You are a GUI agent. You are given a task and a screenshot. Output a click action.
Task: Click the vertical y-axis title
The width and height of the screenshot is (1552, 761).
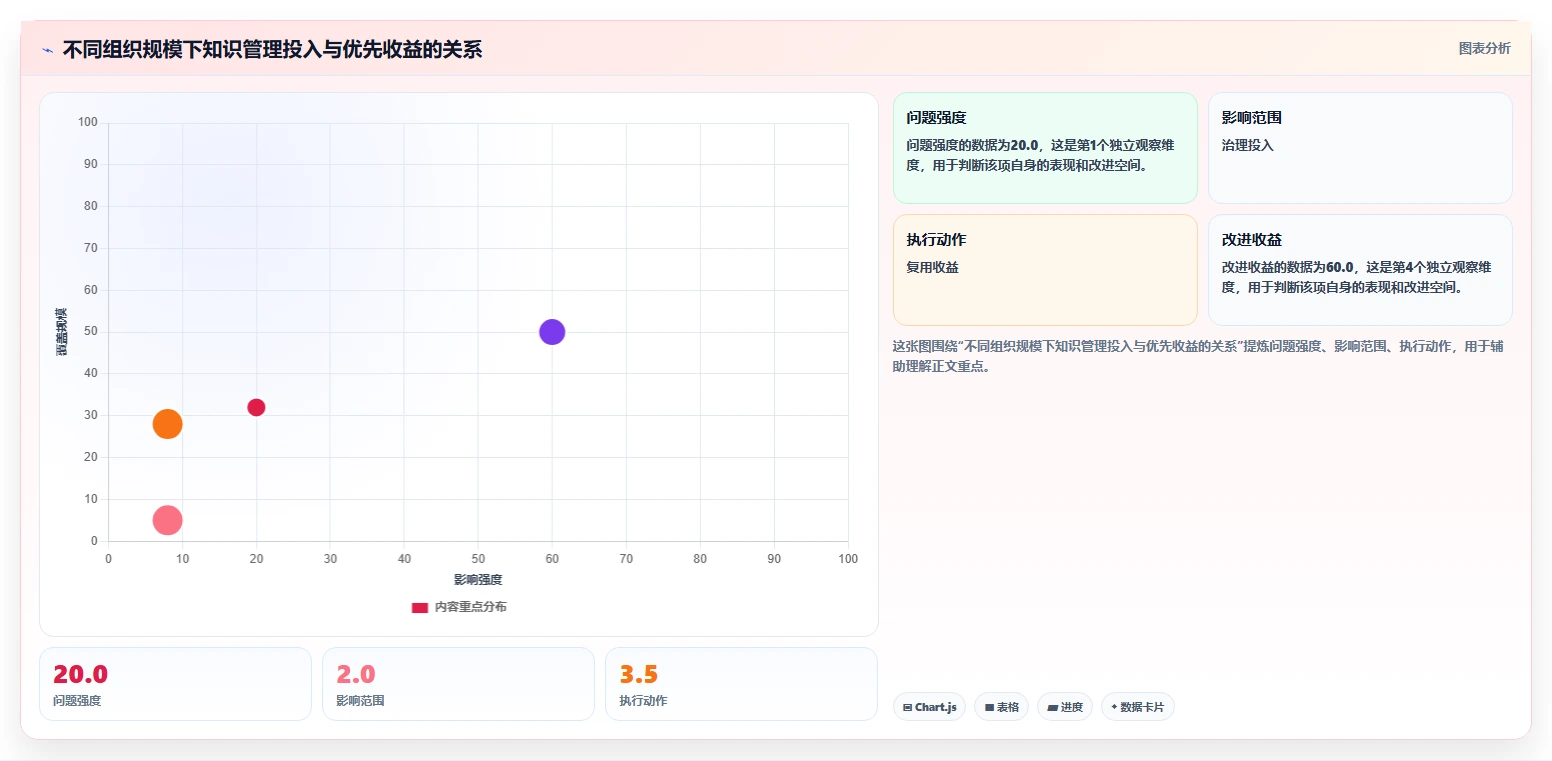[61, 332]
